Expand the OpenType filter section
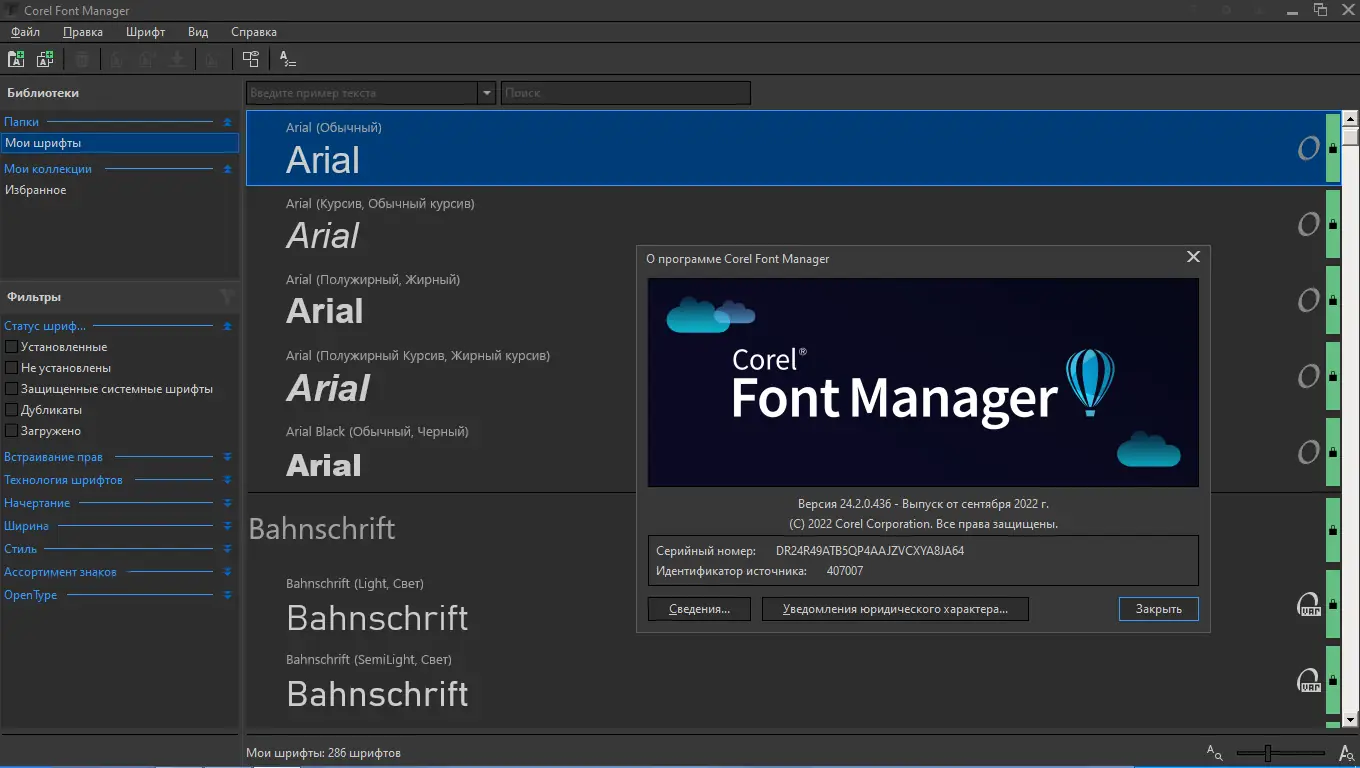The height and width of the screenshot is (768, 1360). [x=227, y=595]
